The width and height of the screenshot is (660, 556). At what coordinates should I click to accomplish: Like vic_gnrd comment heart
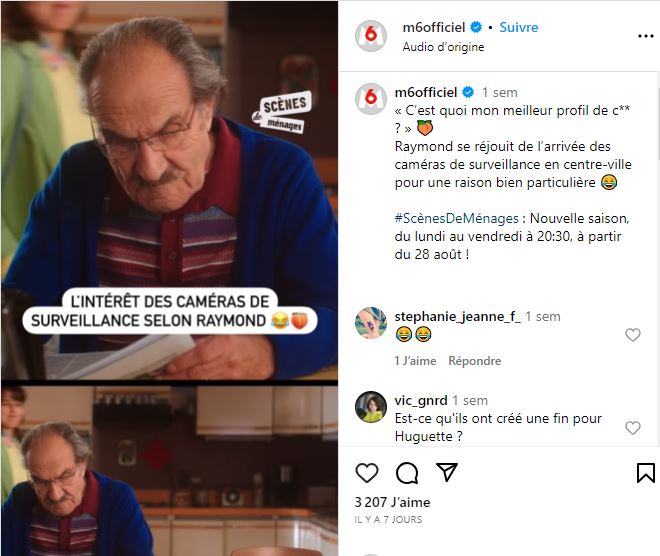click(633, 428)
